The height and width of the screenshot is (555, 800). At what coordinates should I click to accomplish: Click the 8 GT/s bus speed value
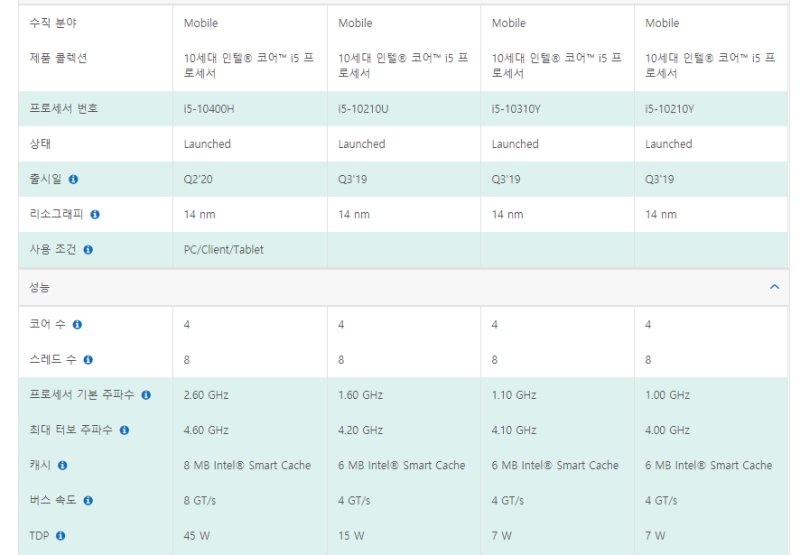(200, 501)
